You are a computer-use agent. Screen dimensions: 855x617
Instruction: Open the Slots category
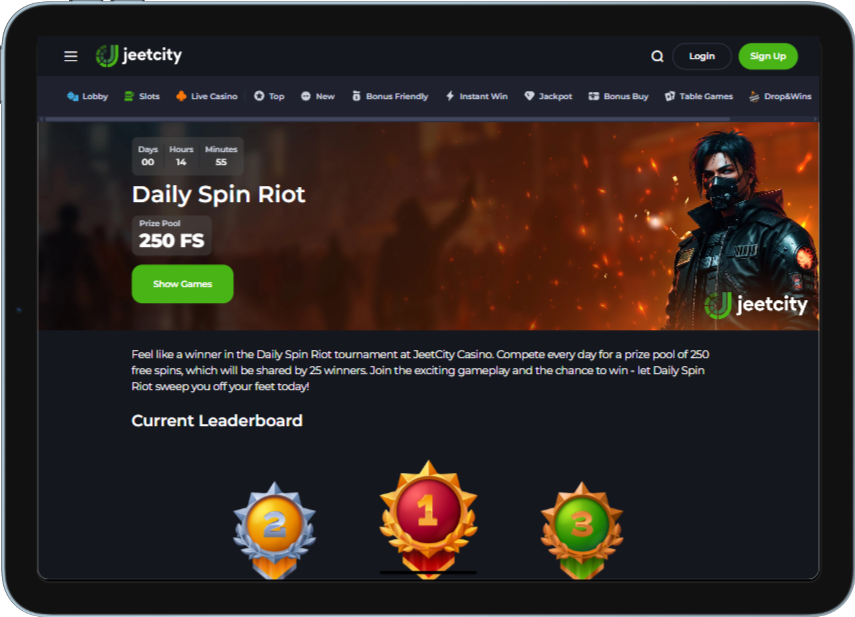tap(142, 96)
